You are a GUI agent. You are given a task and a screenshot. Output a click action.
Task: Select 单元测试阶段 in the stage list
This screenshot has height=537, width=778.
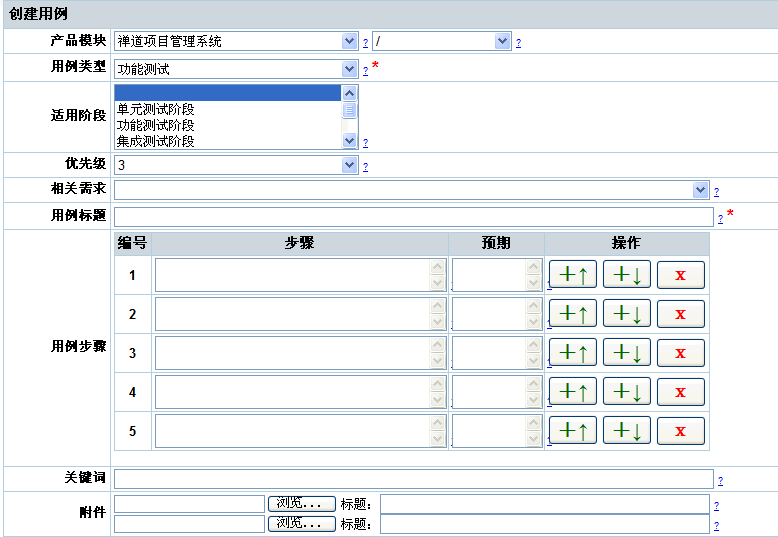[228, 109]
